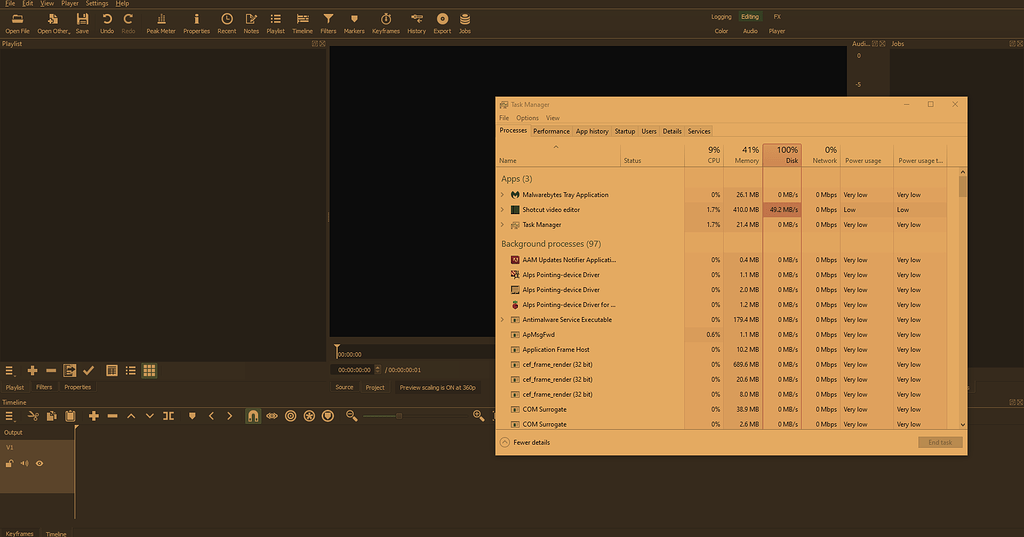1024x537 pixels.
Task: Switch playlist to icons grid view
Action: [150, 370]
